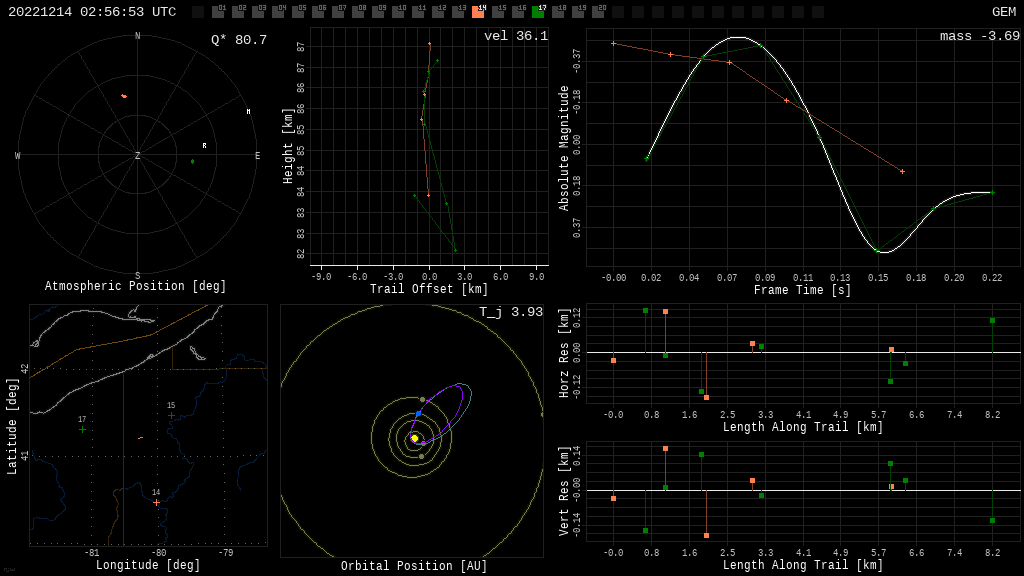Click the T_j 3.93 value

510,312
